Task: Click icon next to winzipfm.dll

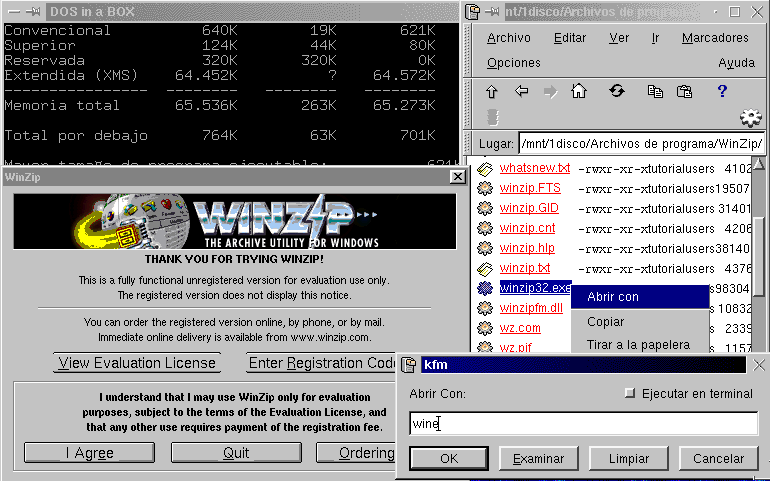Action: pyautogui.click(x=485, y=309)
